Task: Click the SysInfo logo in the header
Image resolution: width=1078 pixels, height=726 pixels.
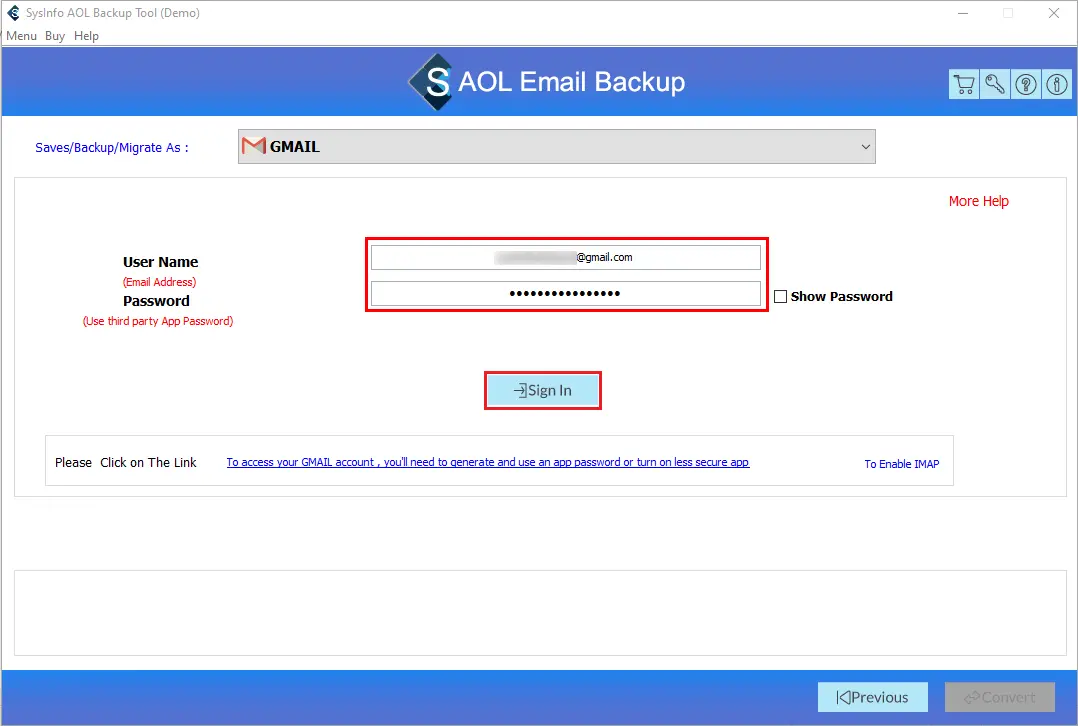Action: (432, 82)
